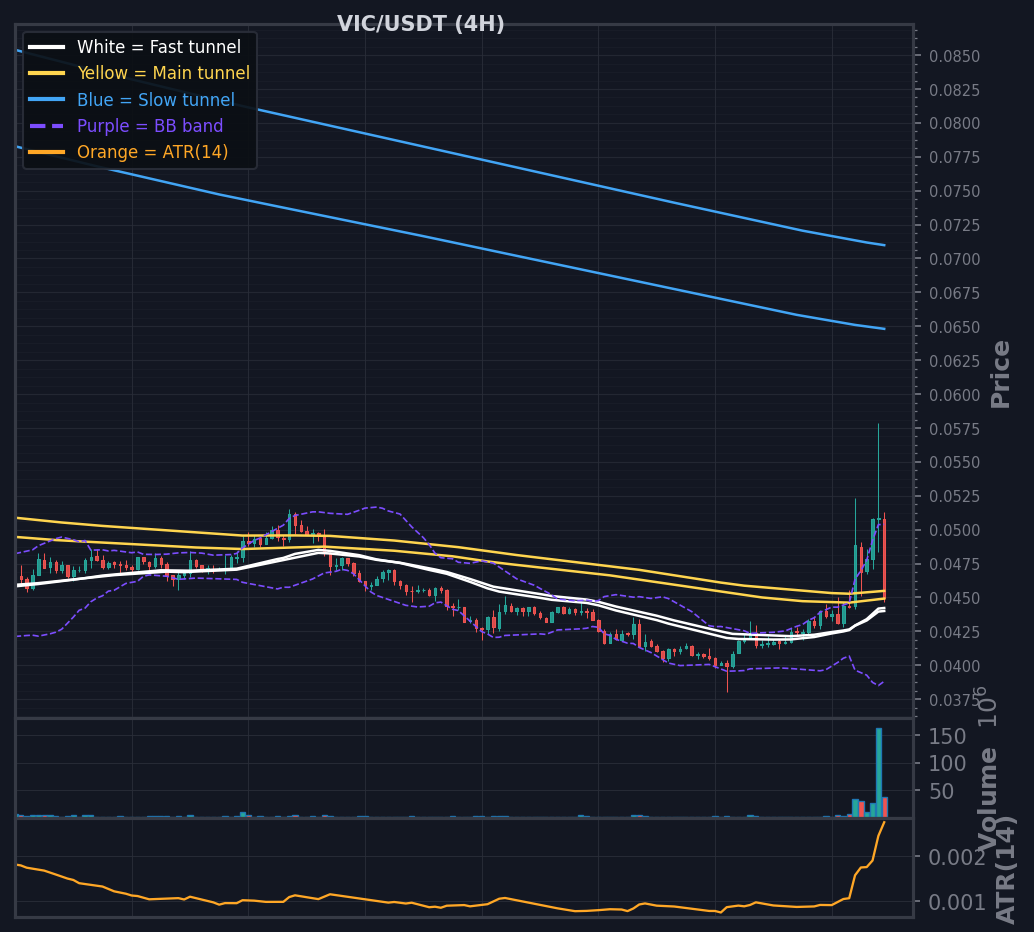This screenshot has height=932, width=1034.
Task: Click the latest red candle body
Action: click(x=884, y=558)
